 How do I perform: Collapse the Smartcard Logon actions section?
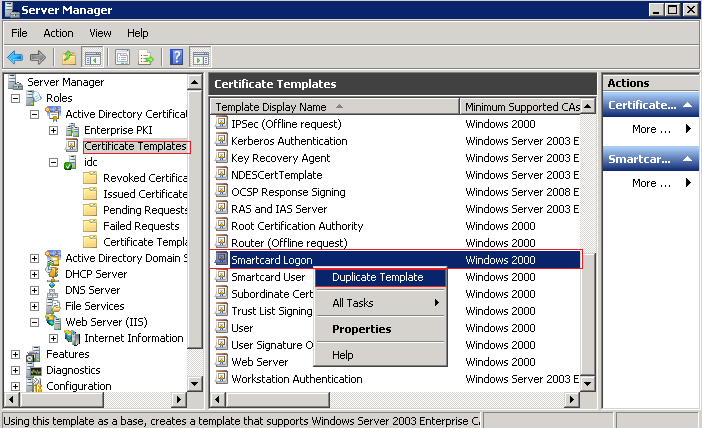click(x=687, y=159)
